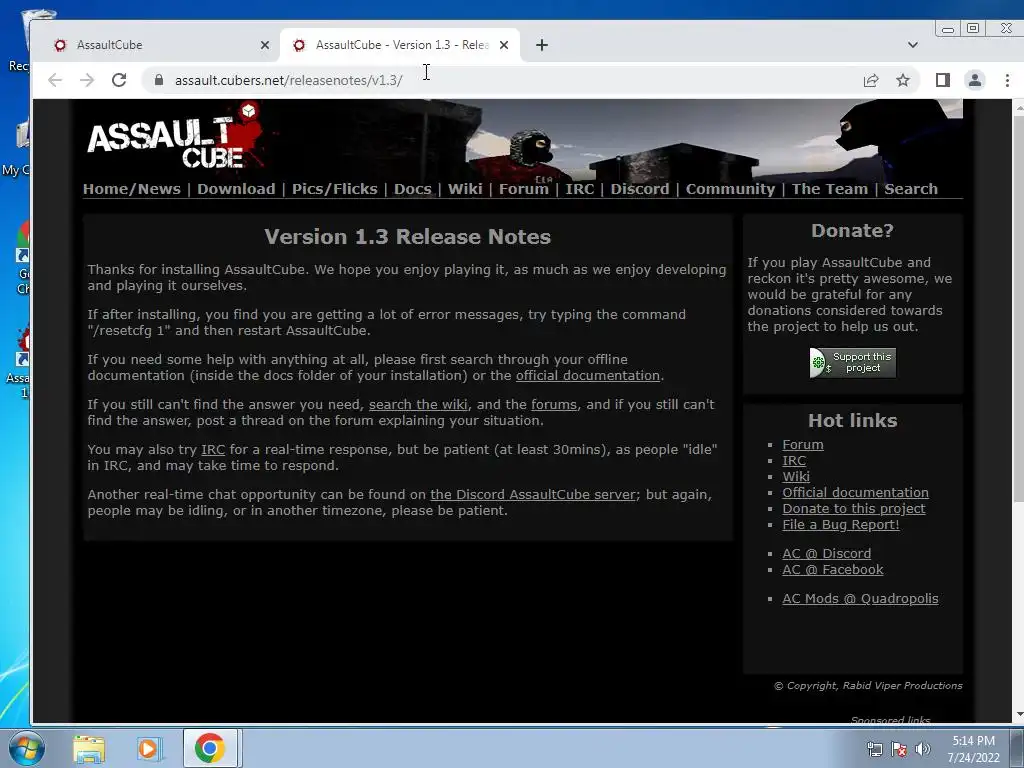Close the Version 1.3 Release notes tab
The image size is (1024, 768).
pos(504,45)
